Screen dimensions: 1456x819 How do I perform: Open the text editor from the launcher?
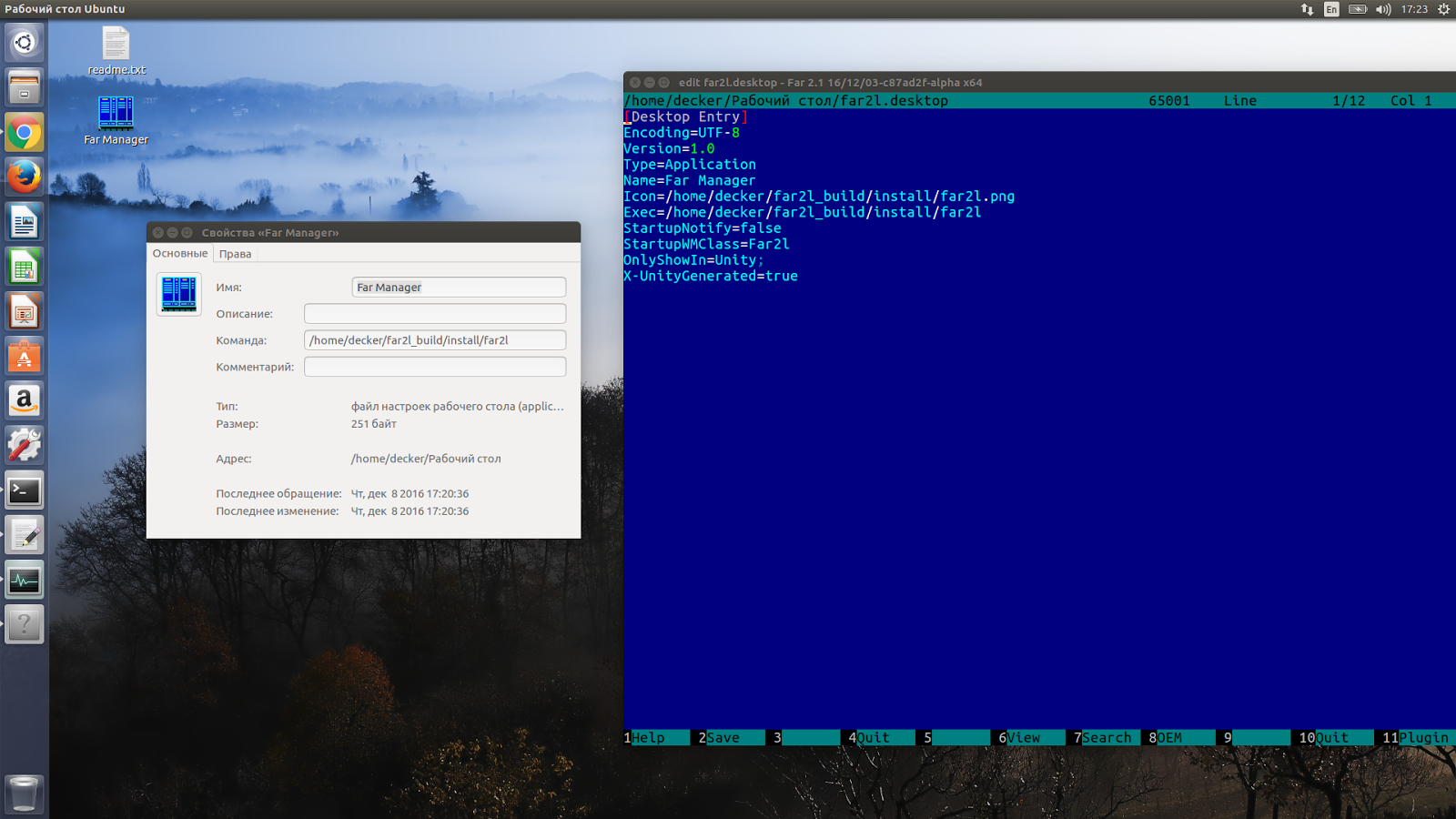click(25, 535)
